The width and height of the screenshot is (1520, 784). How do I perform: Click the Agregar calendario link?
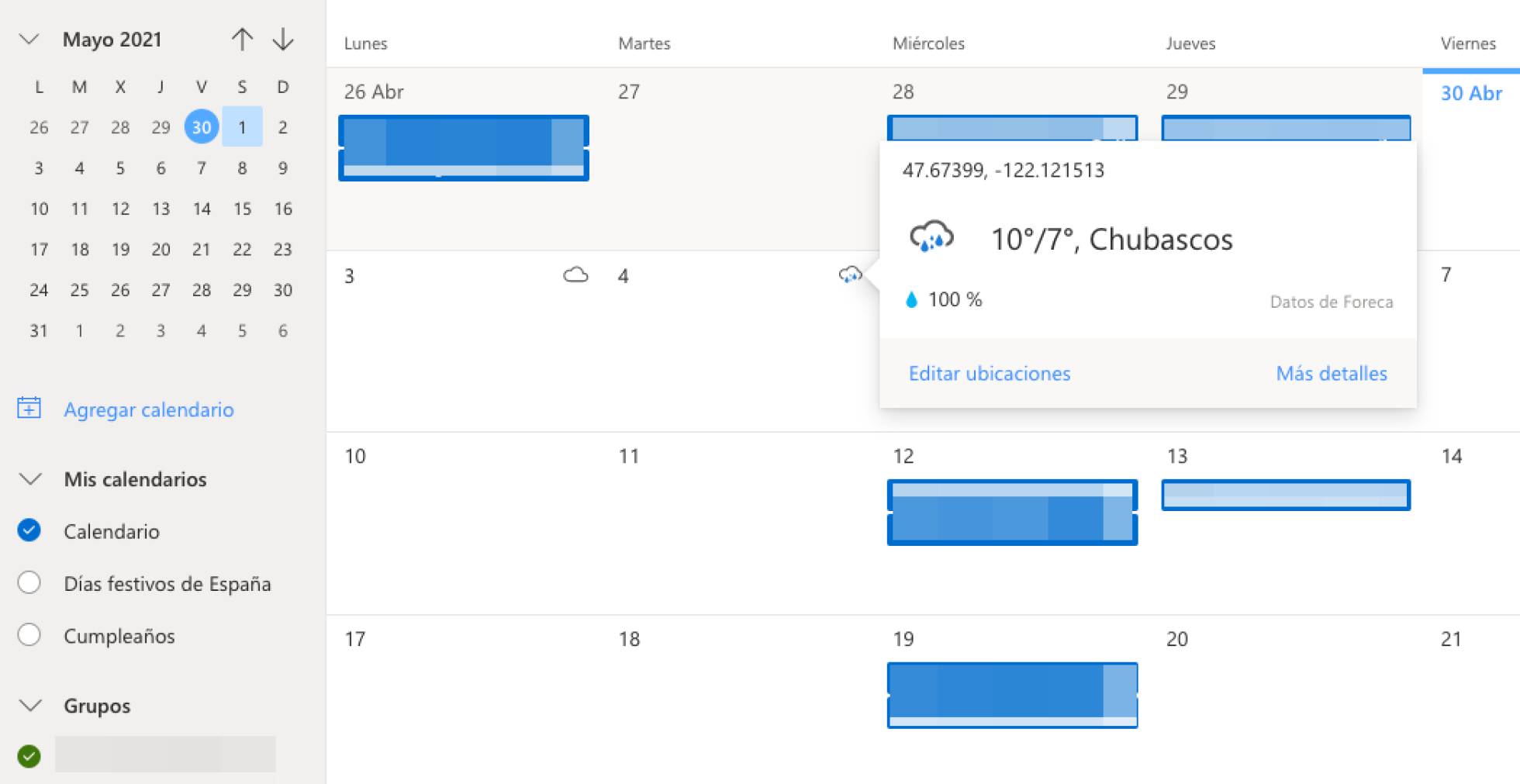click(x=149, y=409)
